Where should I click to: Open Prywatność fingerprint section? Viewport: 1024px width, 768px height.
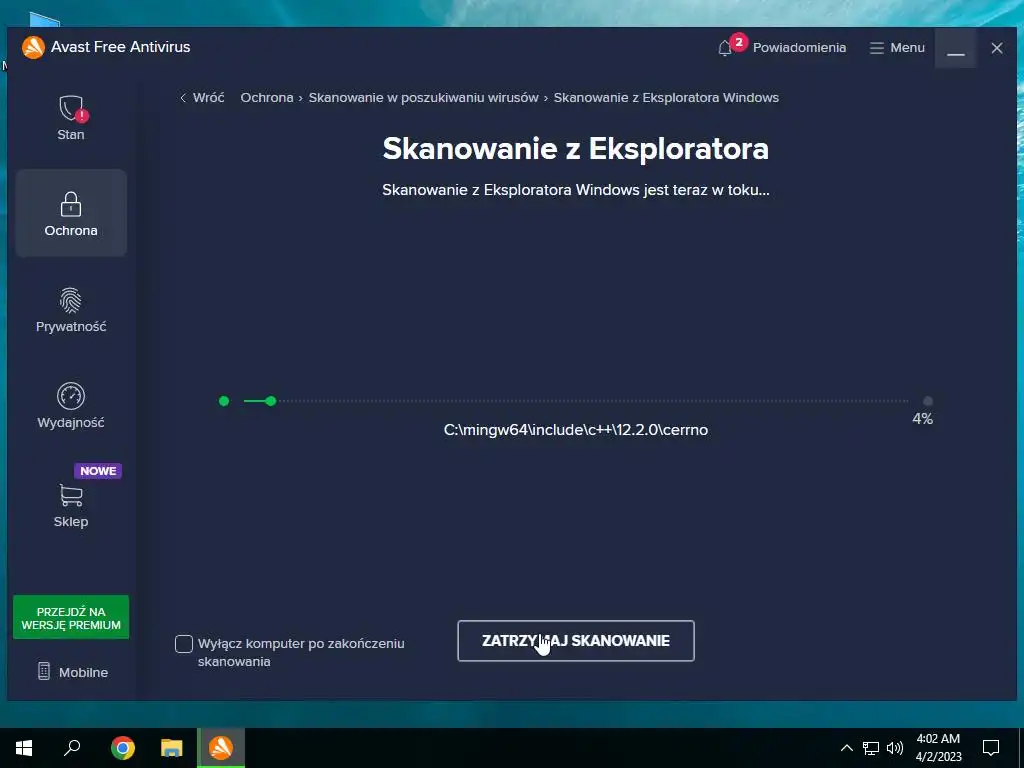click(71, 310)
